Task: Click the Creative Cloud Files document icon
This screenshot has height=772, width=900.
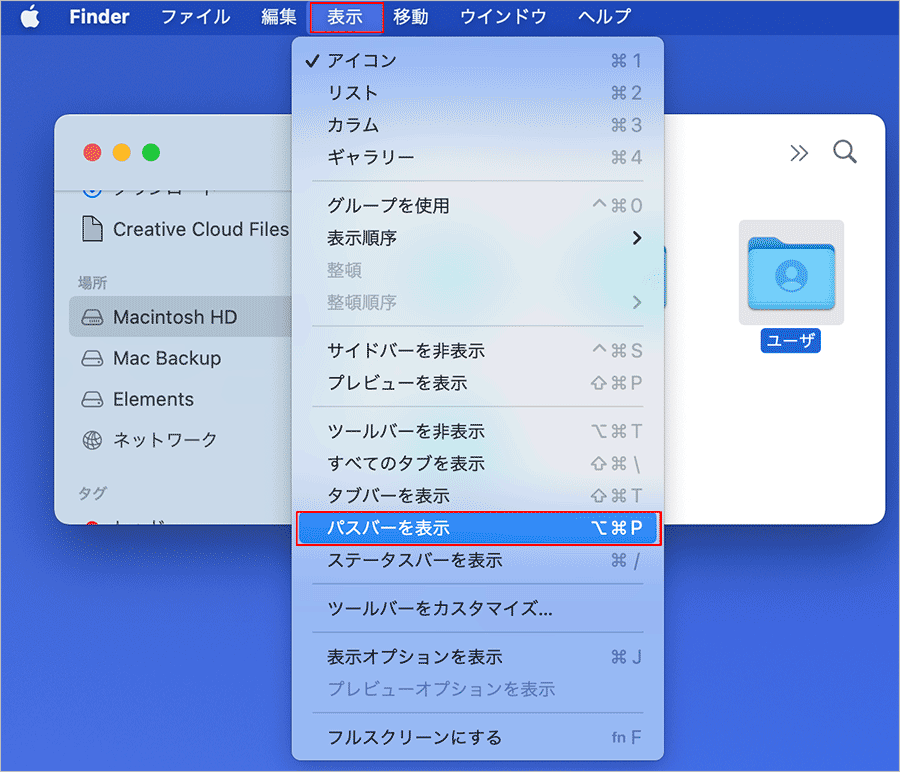Action: coord(92,229)
